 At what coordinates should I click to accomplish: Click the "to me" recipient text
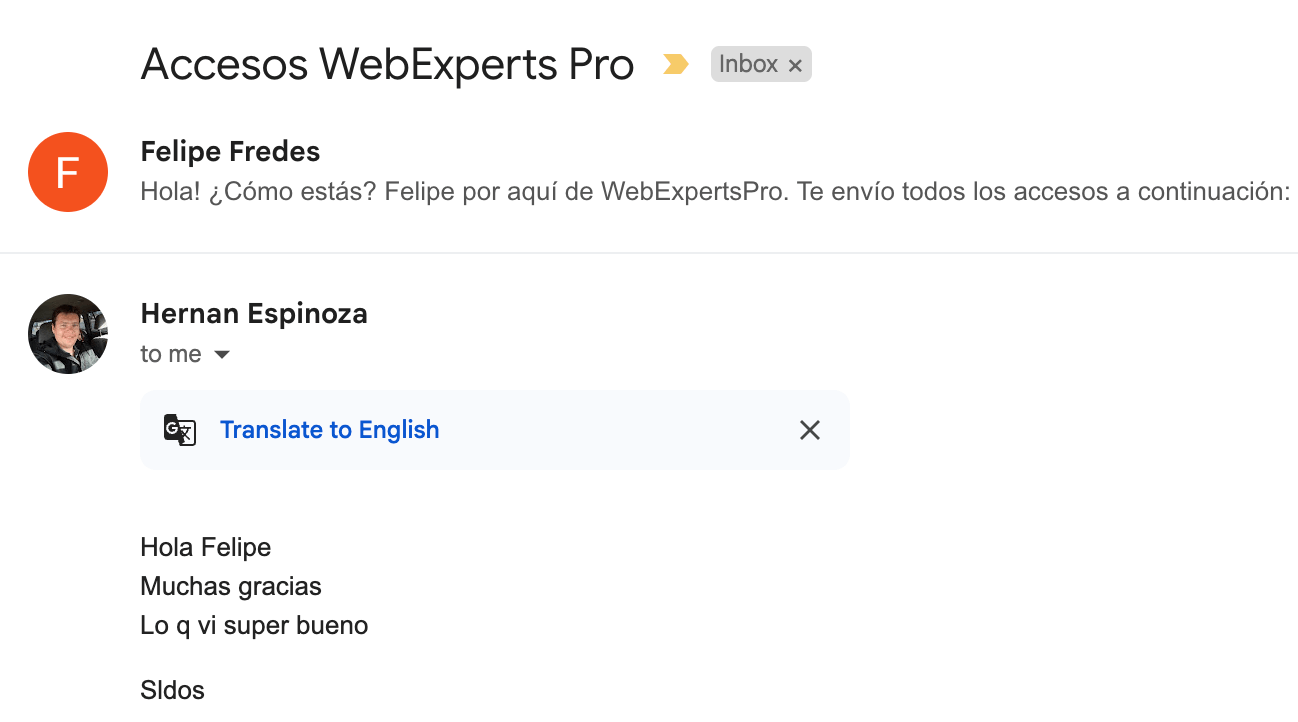tap(171, 355)
